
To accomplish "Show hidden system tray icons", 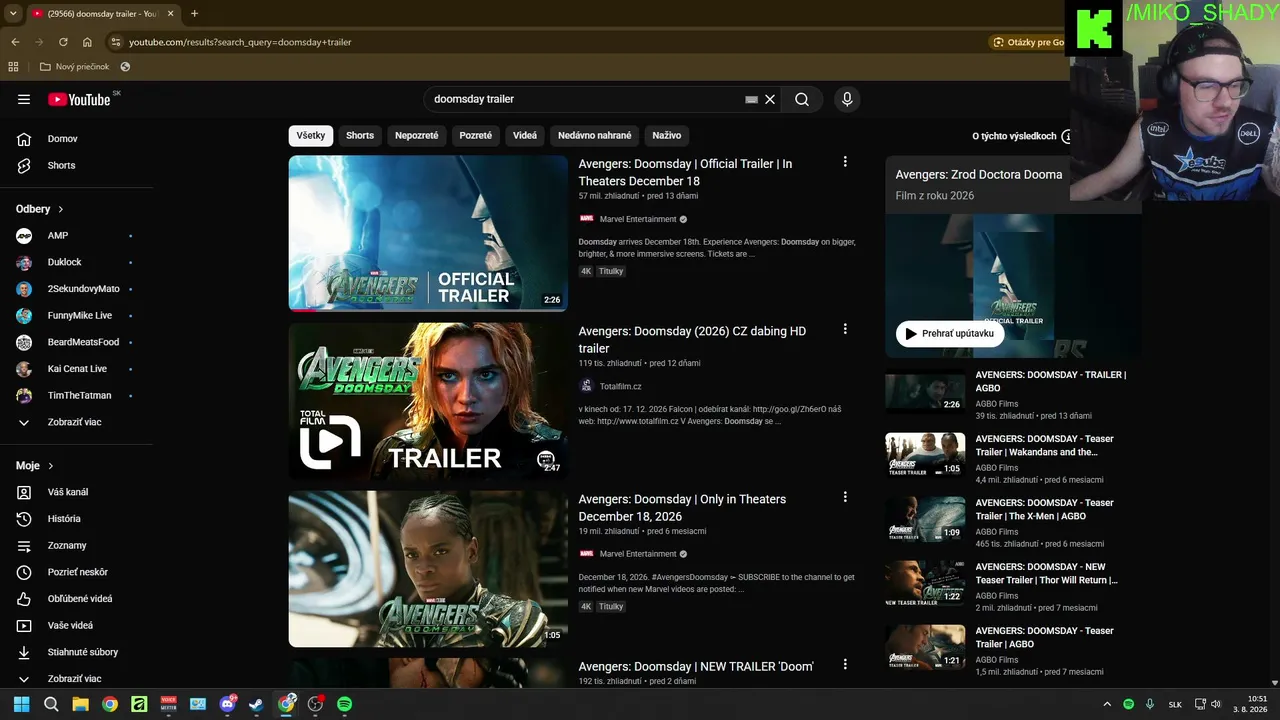I will (1107, 704).
